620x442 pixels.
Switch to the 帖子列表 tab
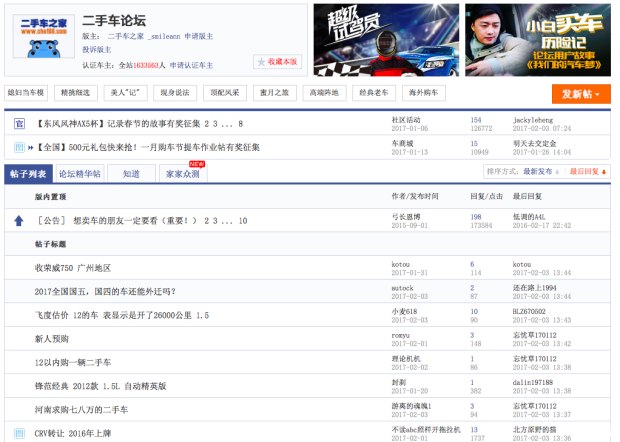click(x=28, y=174)
